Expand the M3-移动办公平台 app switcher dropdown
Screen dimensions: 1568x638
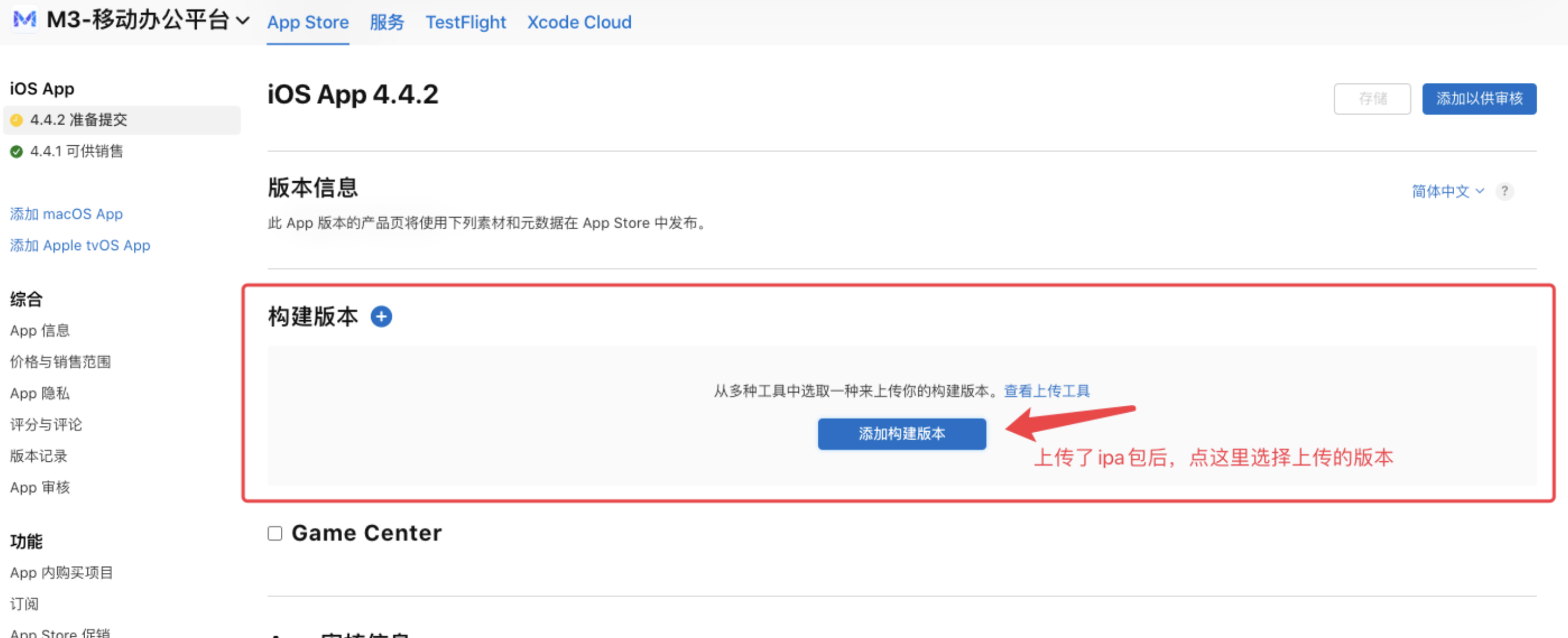point(242,21)
